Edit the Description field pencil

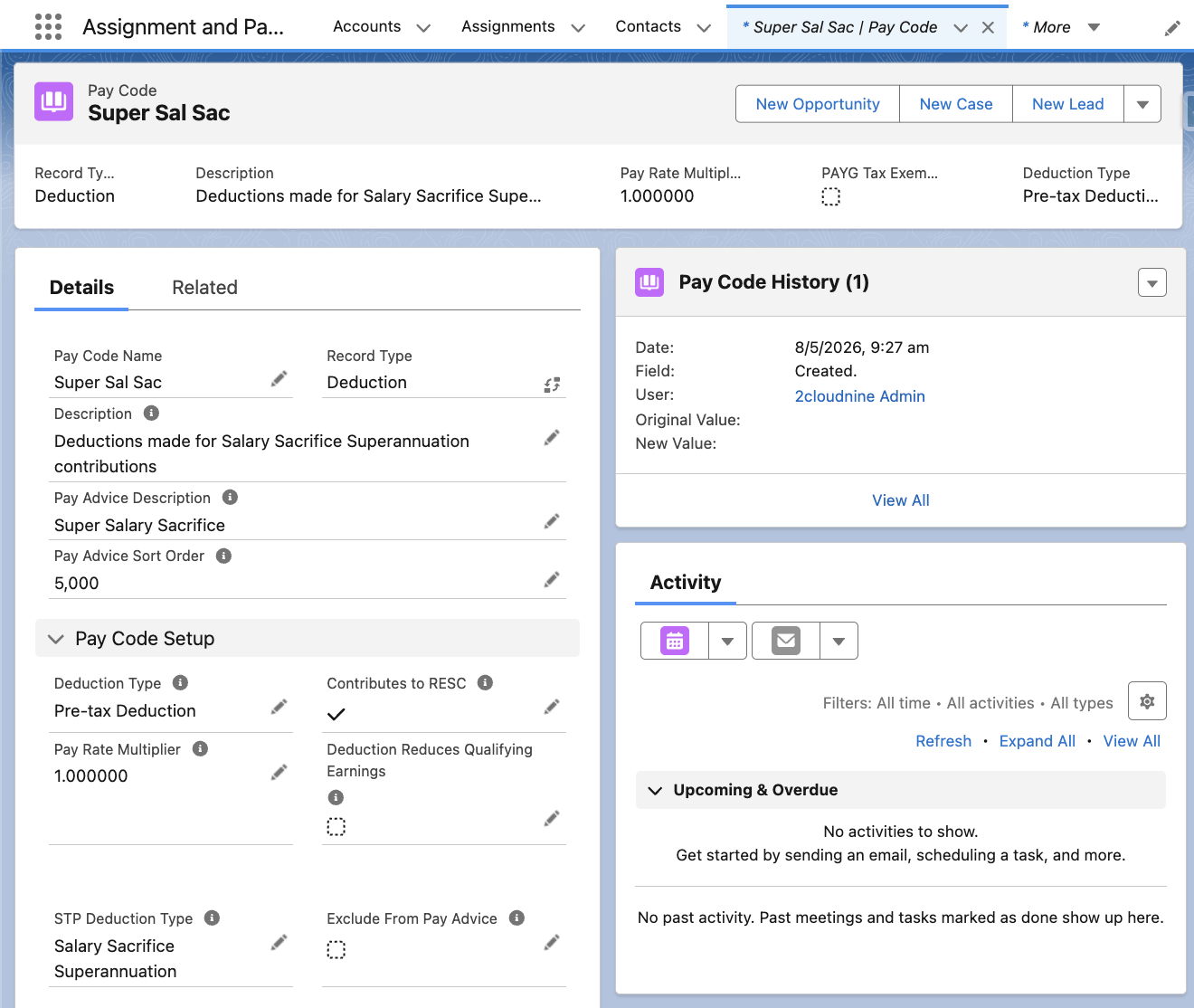coord(552,438)
